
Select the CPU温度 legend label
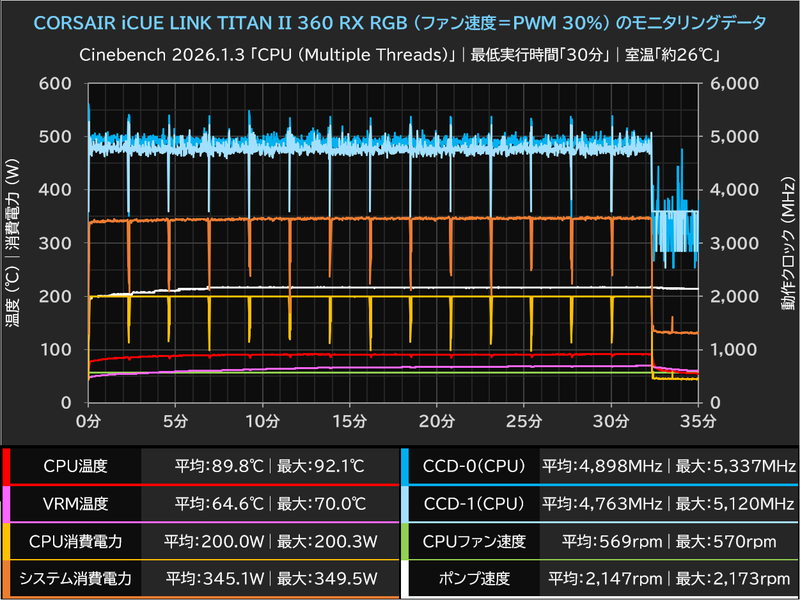click(x=76, y=466)
